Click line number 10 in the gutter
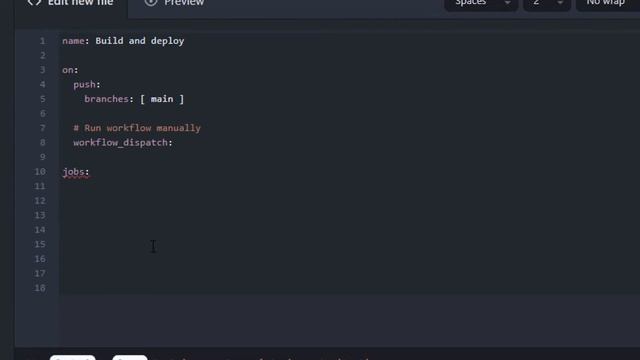Viewport: 640px width, 360px height. [40, 172]
